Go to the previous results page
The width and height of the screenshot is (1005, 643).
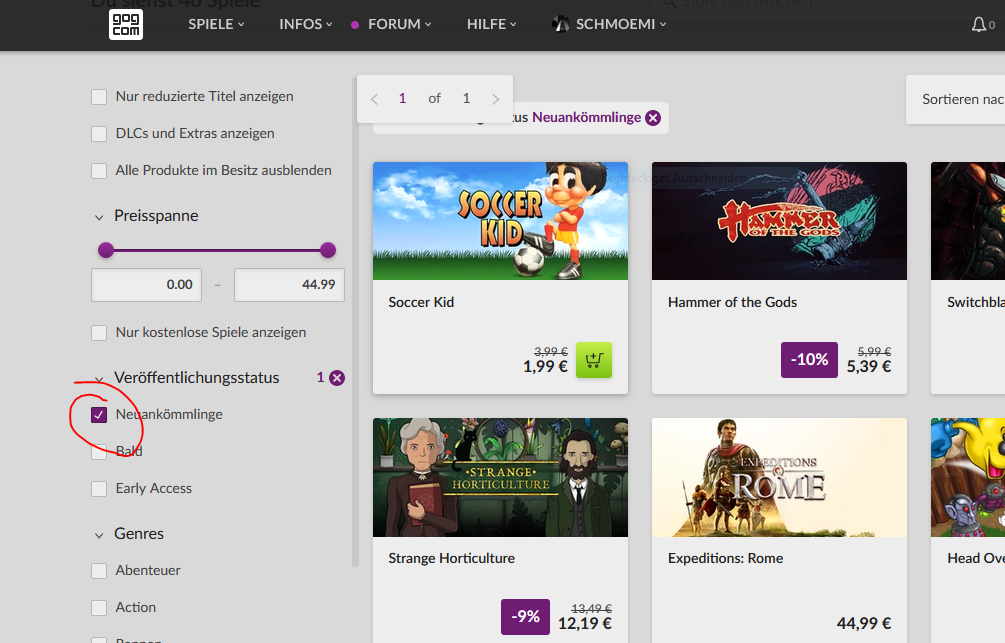click(374, 99)
